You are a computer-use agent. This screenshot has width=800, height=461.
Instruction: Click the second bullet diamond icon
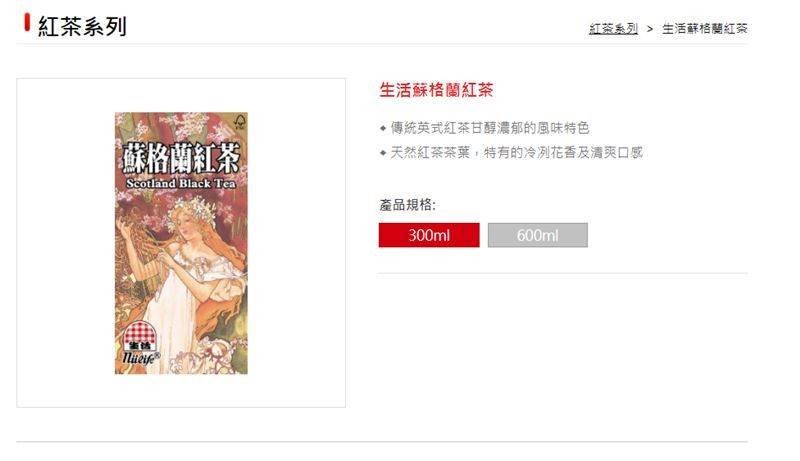[x=383, y=152]
